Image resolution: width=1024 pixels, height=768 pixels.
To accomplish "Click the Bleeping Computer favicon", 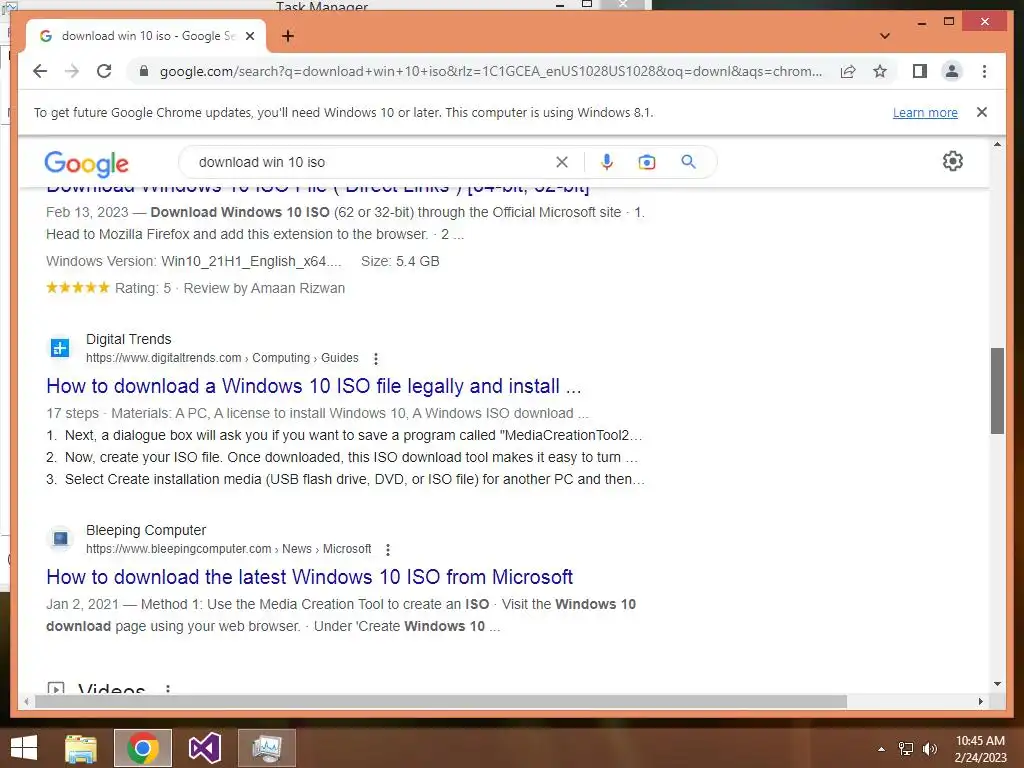I will [60, 539].
